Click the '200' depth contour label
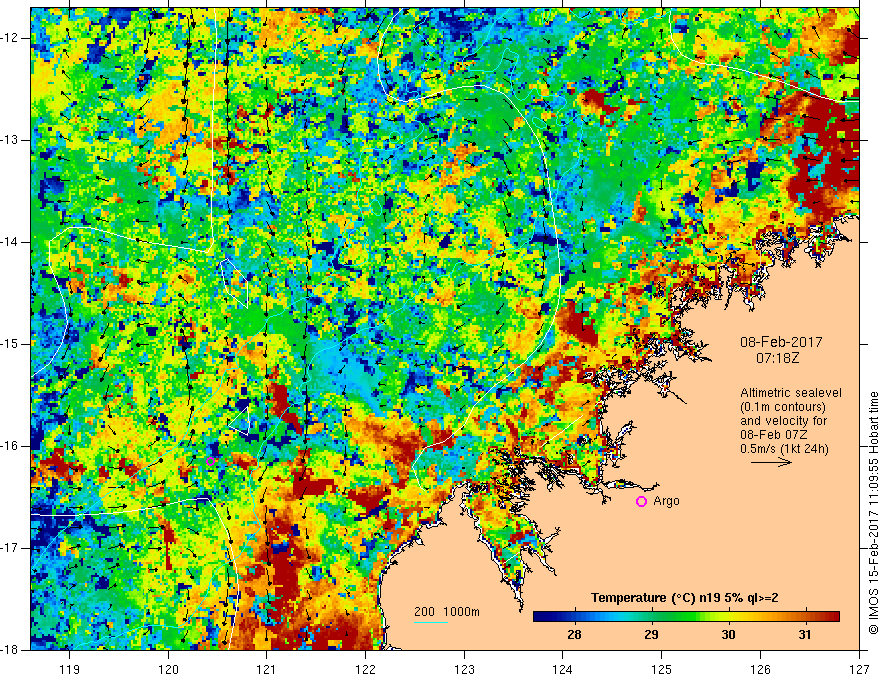This screenshot has height=680, width=880. (424, 612)
